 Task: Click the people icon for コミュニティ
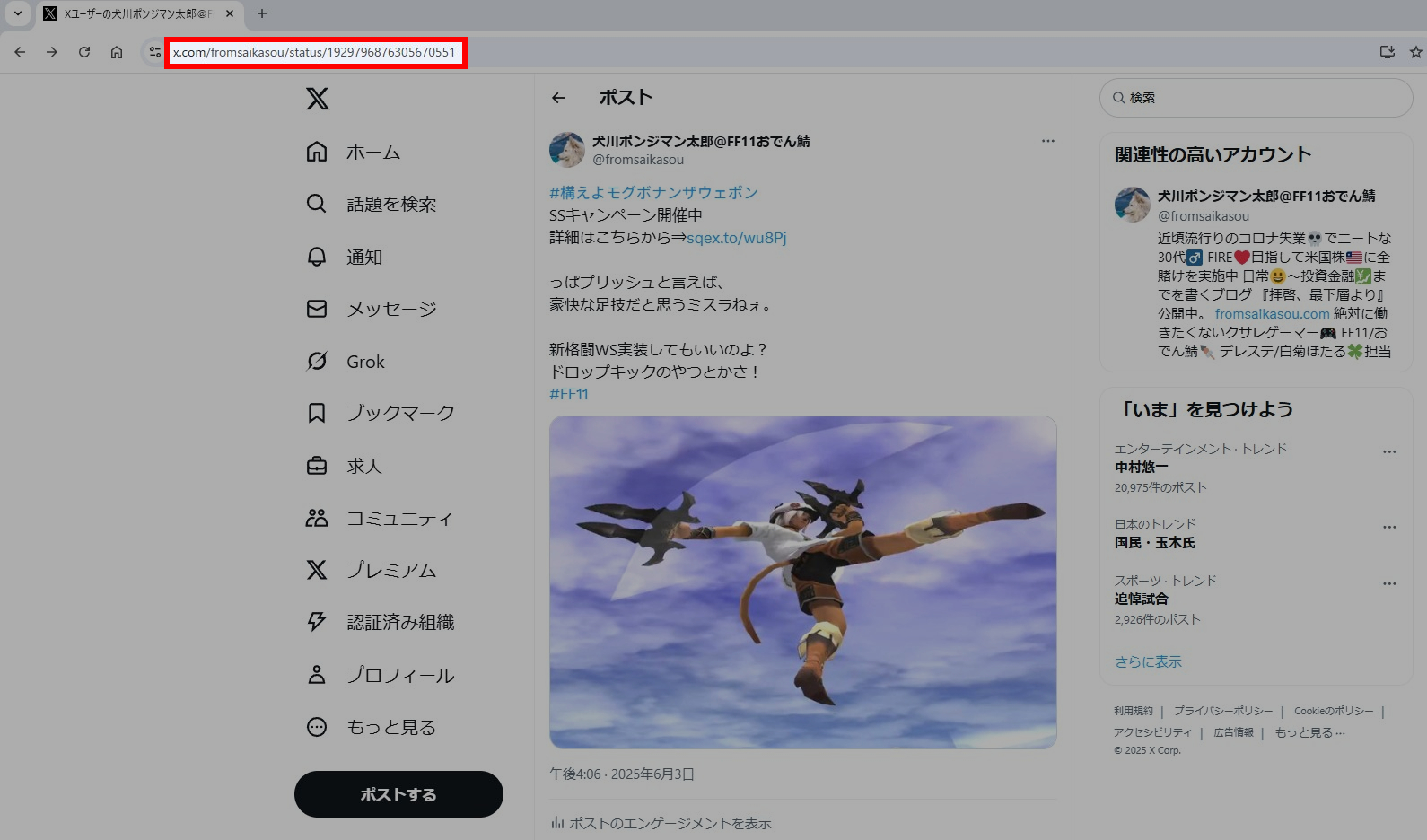point(317,518)
